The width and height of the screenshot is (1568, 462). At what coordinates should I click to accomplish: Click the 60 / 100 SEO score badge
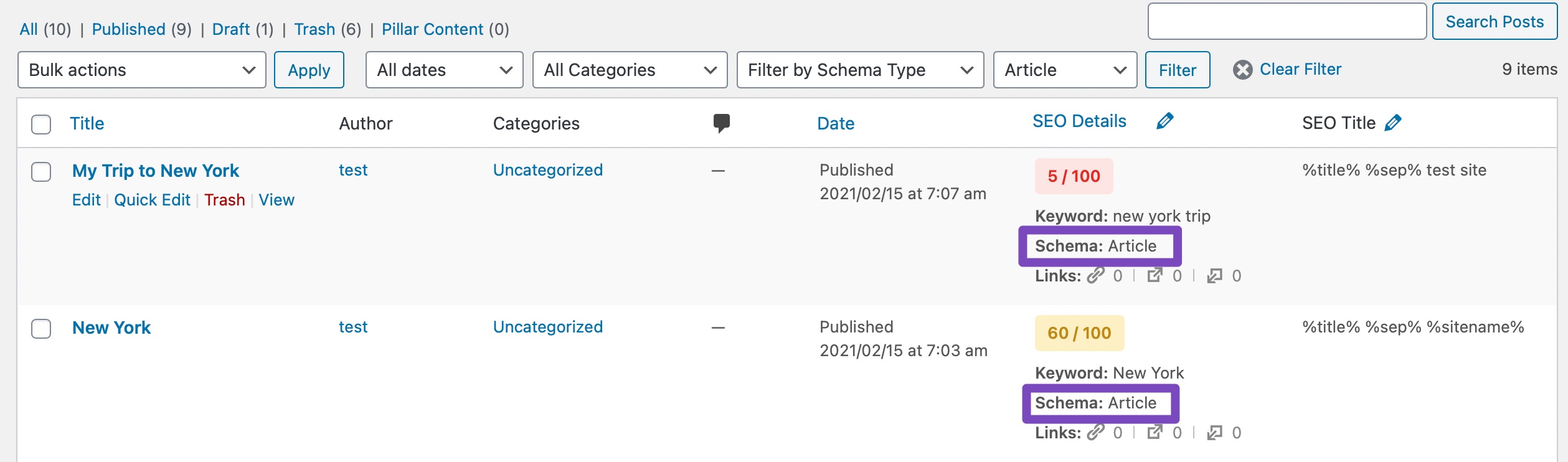point(1079,333)
